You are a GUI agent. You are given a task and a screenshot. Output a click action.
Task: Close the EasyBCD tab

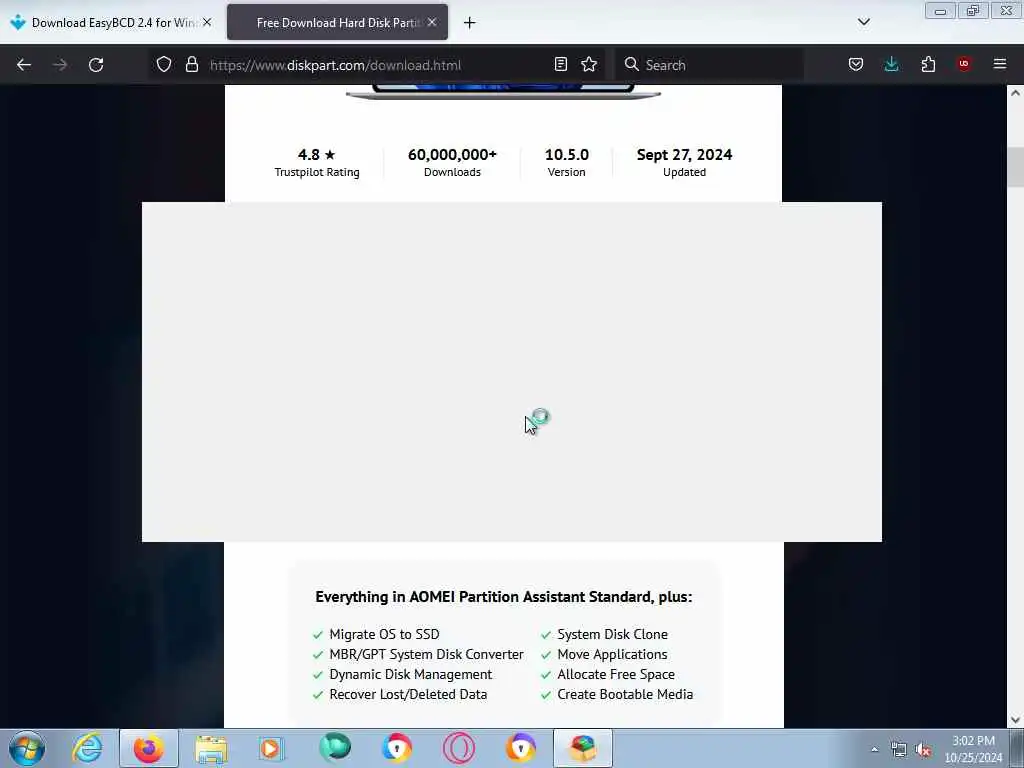click(207, 22)
